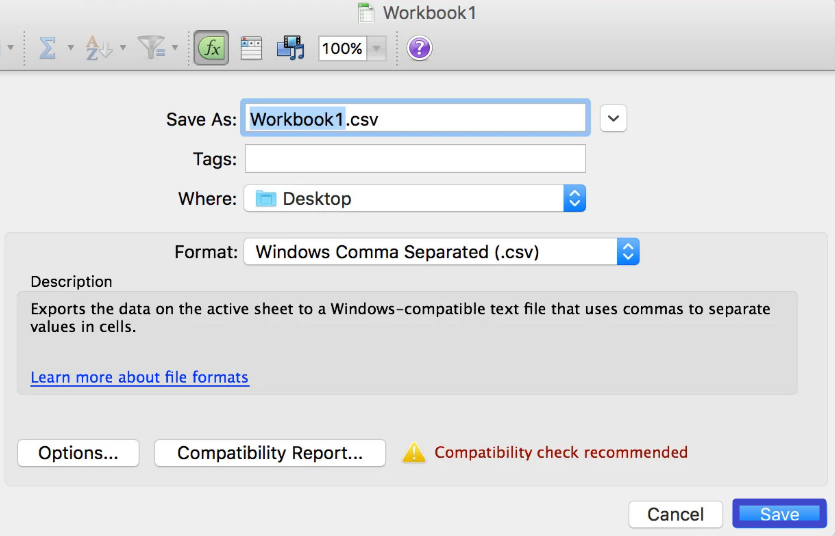Screen dimensions: 835x536
Task: Click the Options... button
Action: click(x=78, y=453)
